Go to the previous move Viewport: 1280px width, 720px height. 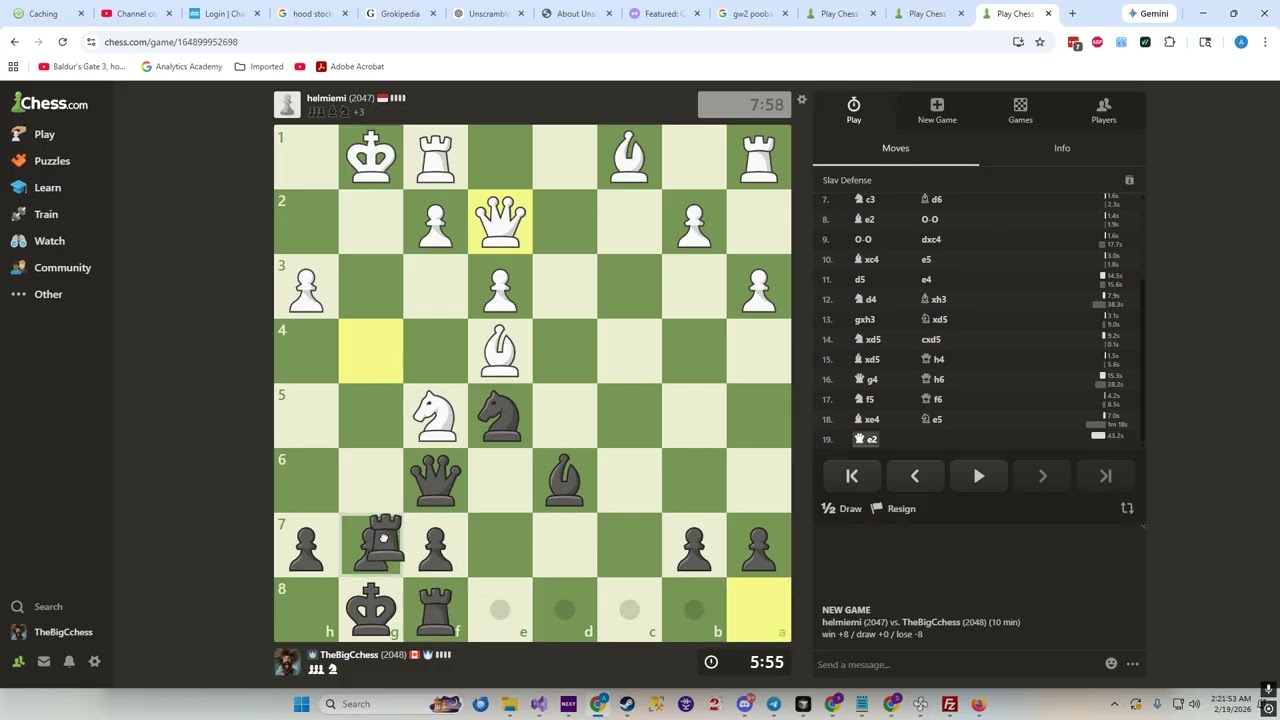coord(915,477)
